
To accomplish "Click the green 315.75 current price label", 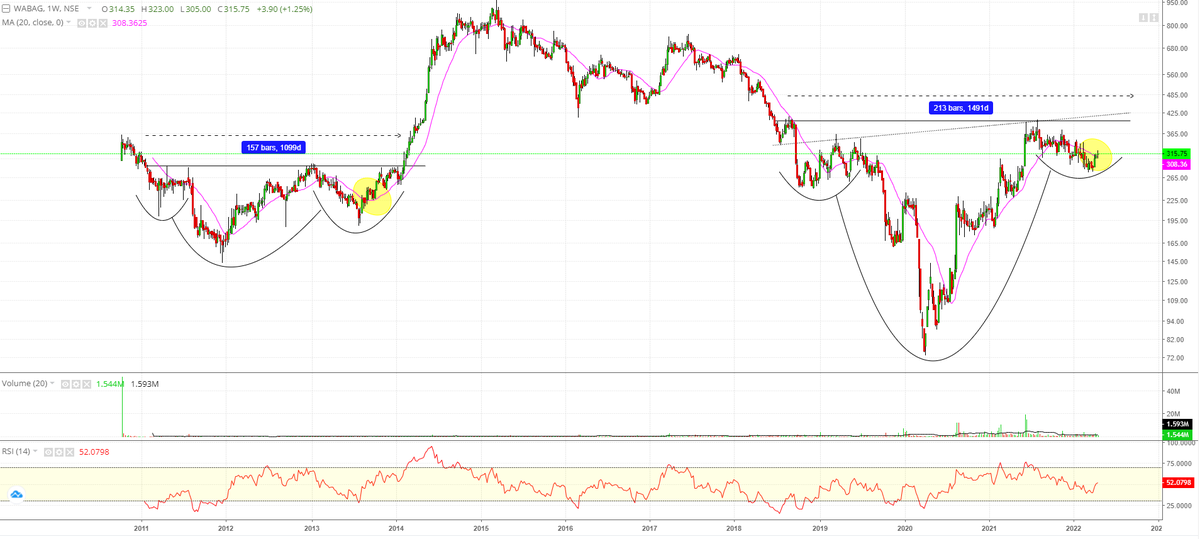I will click(1177, 154).
